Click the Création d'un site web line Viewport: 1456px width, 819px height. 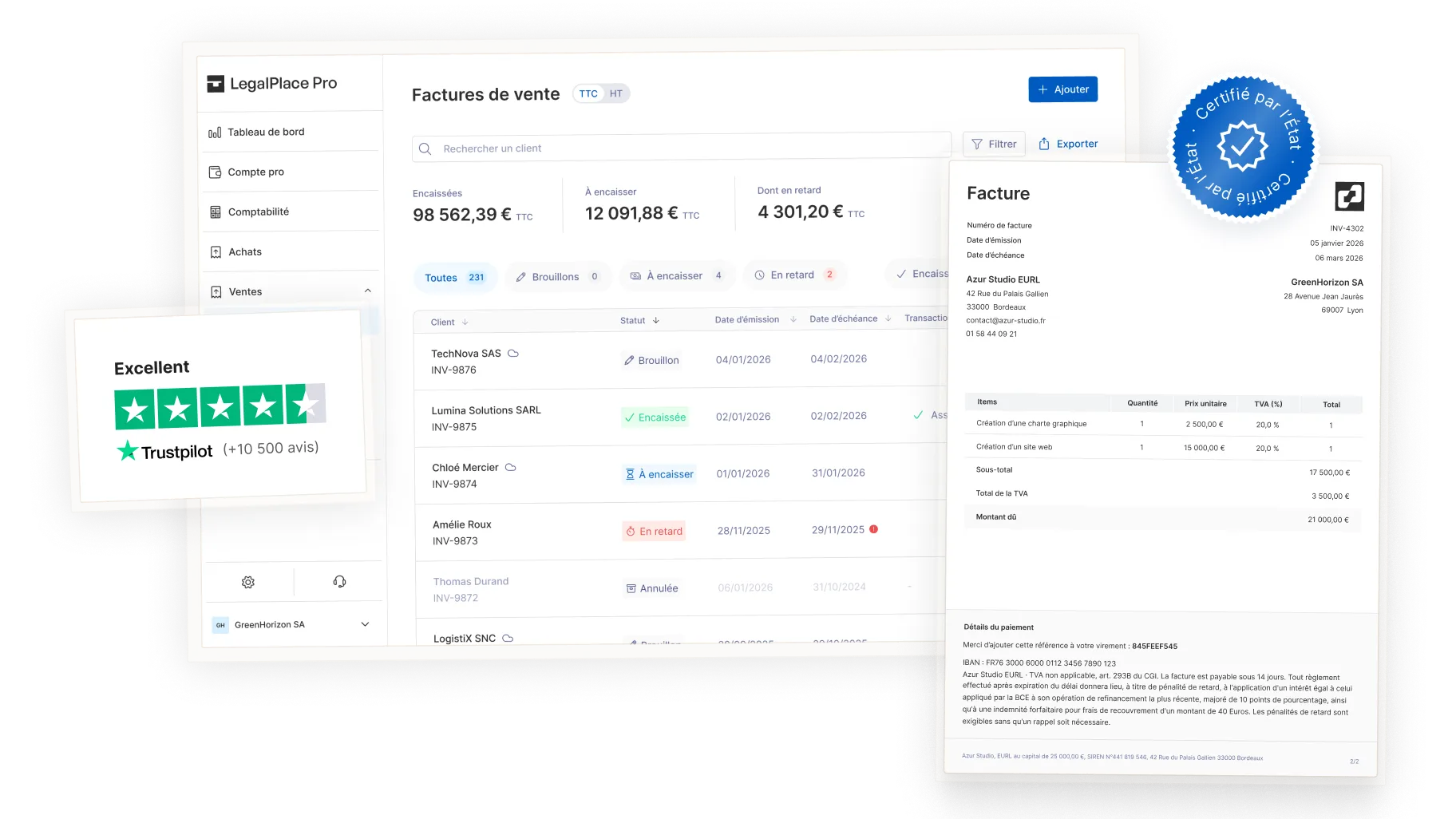click(1164, 448)
